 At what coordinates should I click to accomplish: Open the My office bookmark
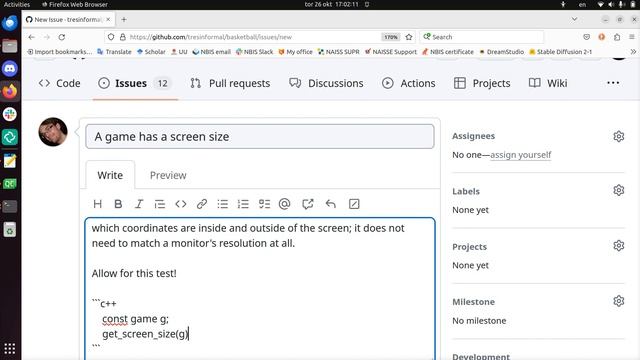[x=296, y=52]
